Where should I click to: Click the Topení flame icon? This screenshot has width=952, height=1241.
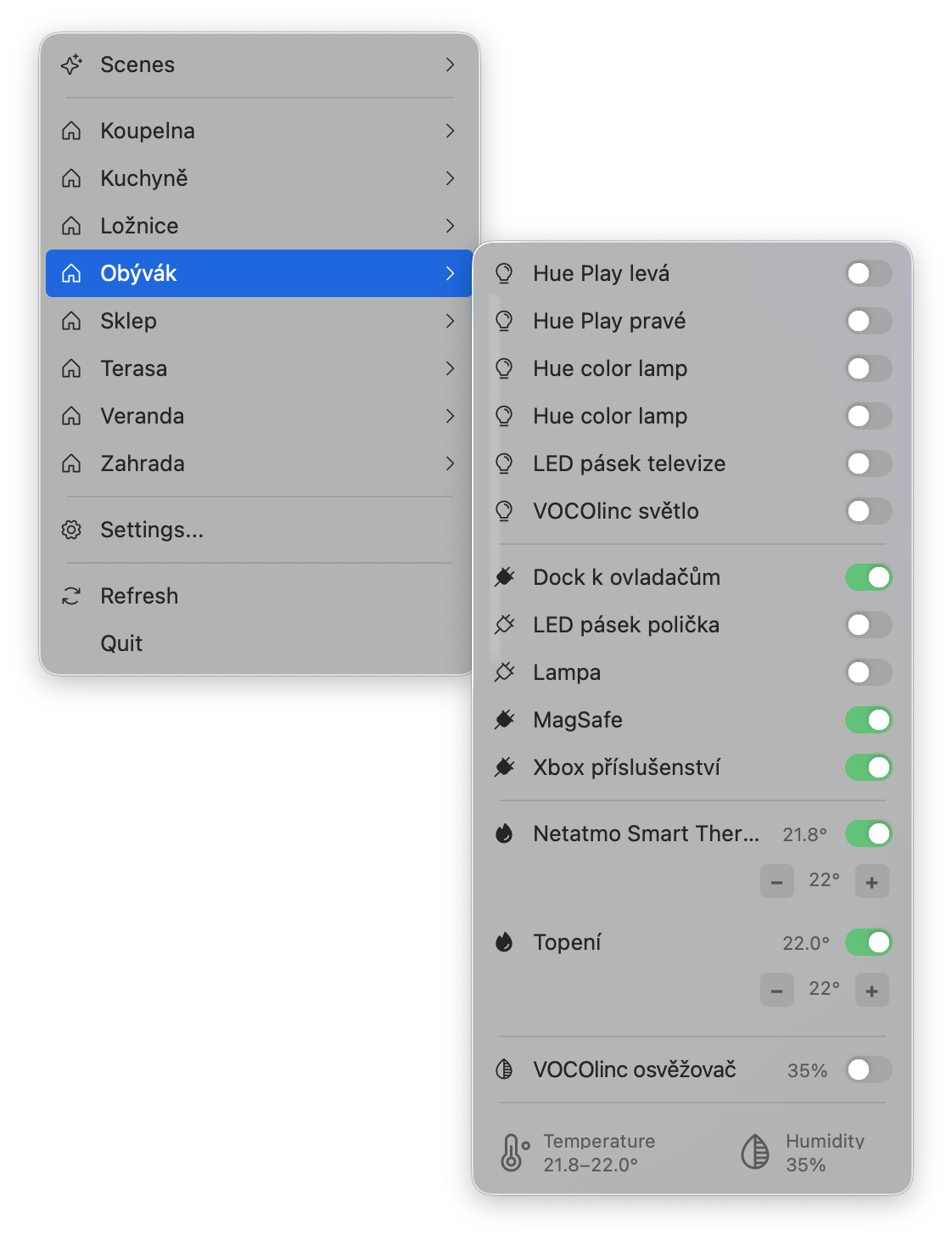tap(504, 942)
